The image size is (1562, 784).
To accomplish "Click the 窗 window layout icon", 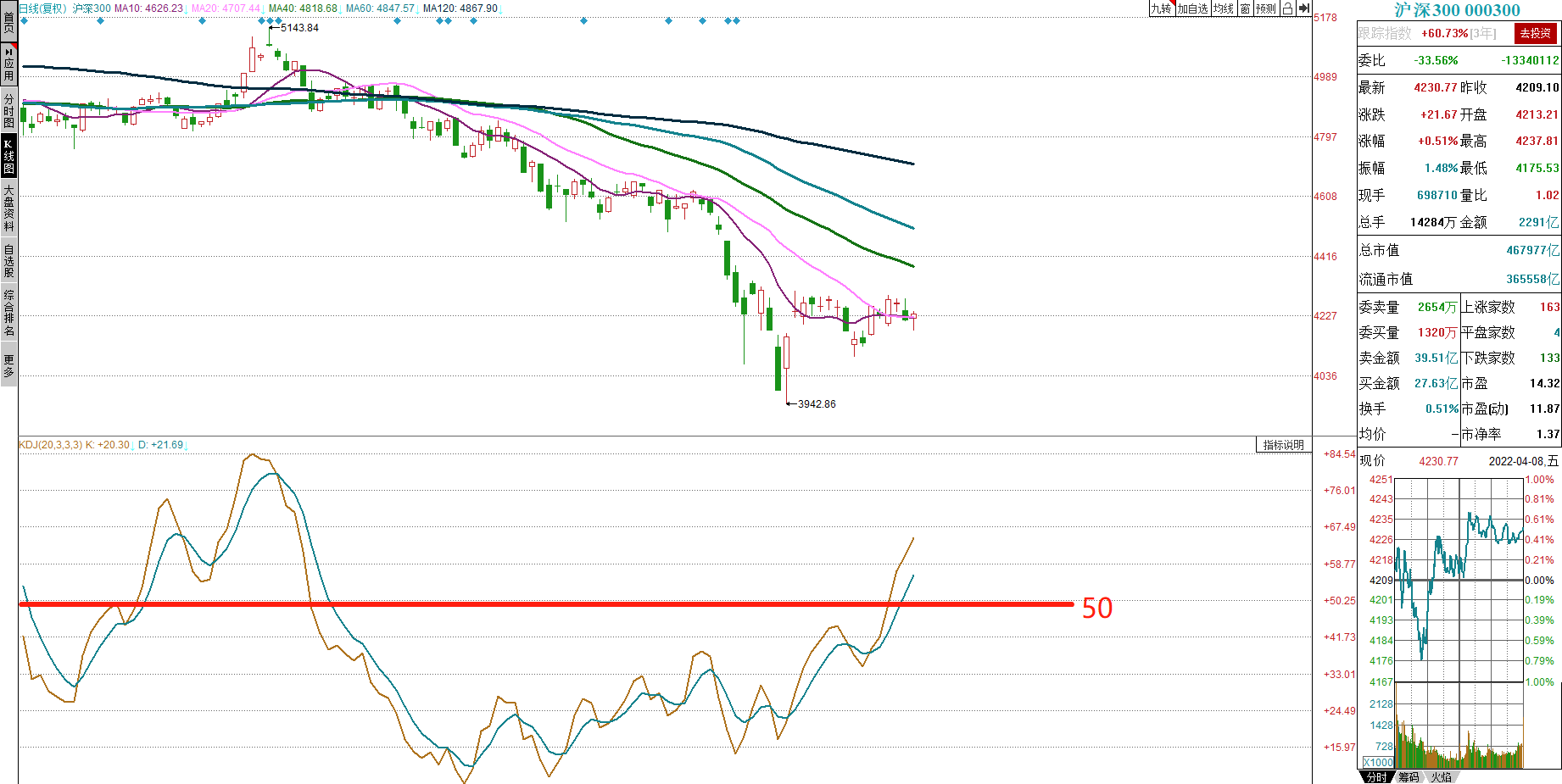I will [x=1245, y=8].
